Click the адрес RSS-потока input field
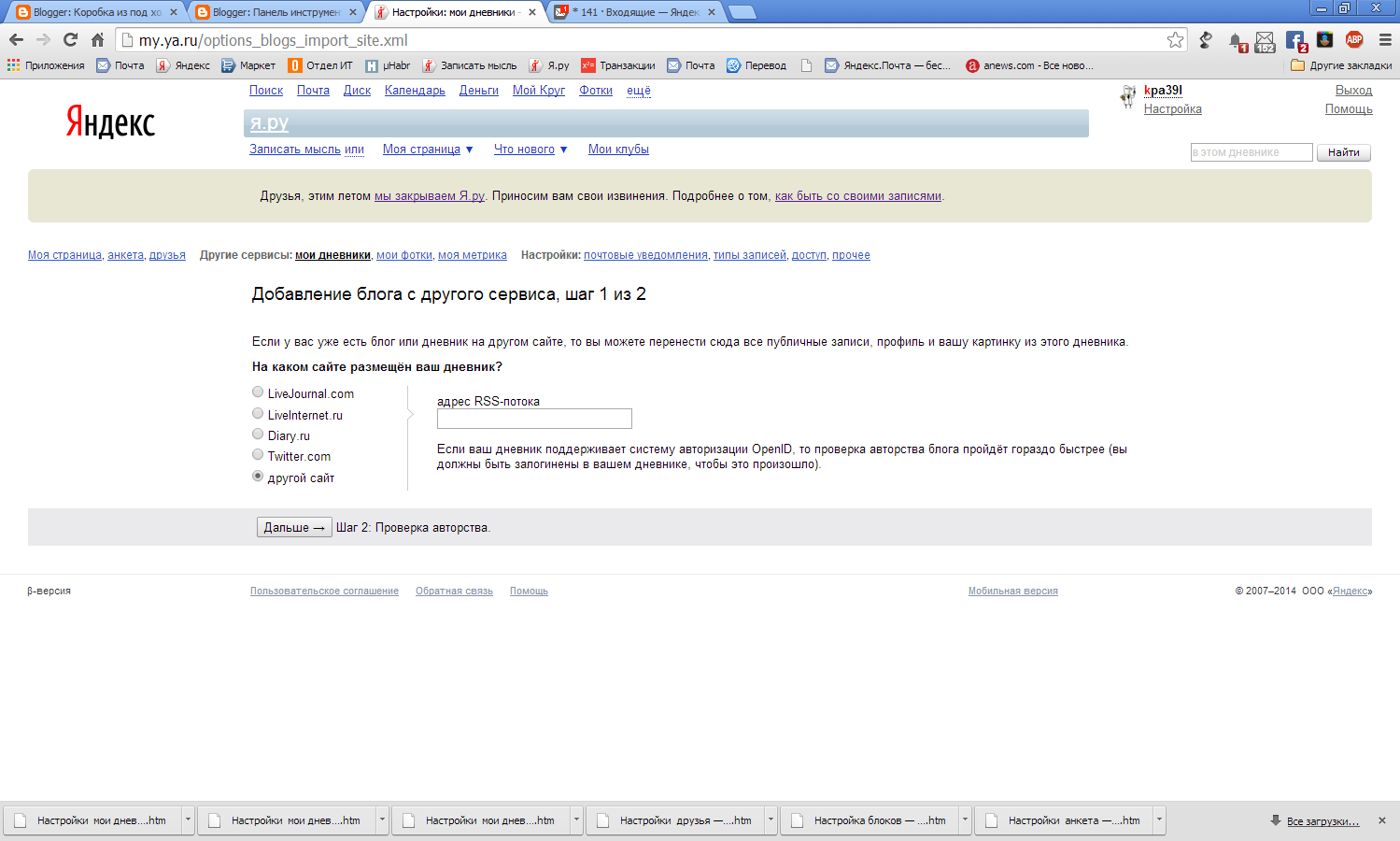The width and height of the screenshot is (1400, 841). coord(534,419)
